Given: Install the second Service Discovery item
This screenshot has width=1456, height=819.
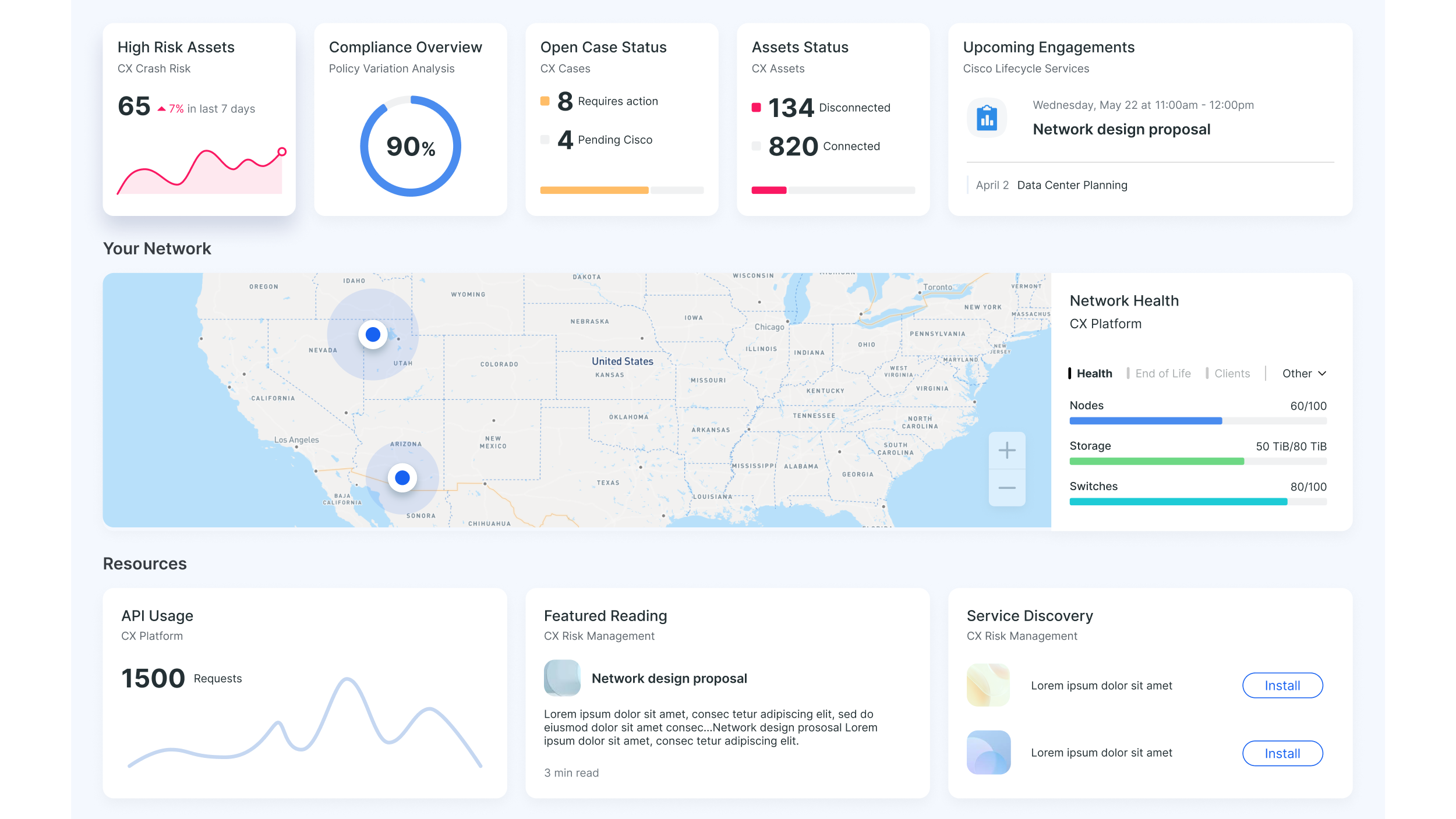Looking at the screenshot, I should (x=1282, y=753).
